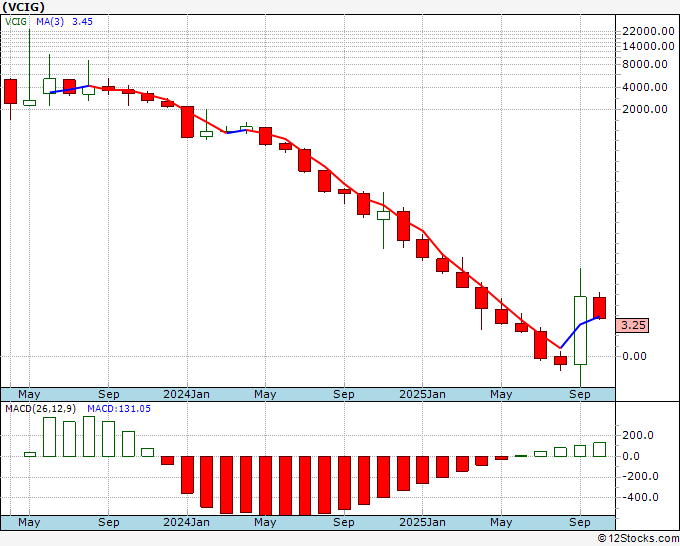The image size is (680, 546).
Task: Click the 2024Jan label on the MACD axis
Action: 186,522
